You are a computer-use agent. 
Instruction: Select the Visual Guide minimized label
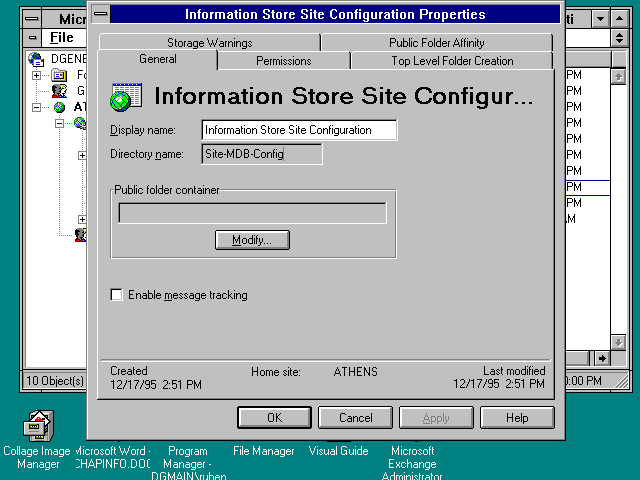(x=338, y=451)
